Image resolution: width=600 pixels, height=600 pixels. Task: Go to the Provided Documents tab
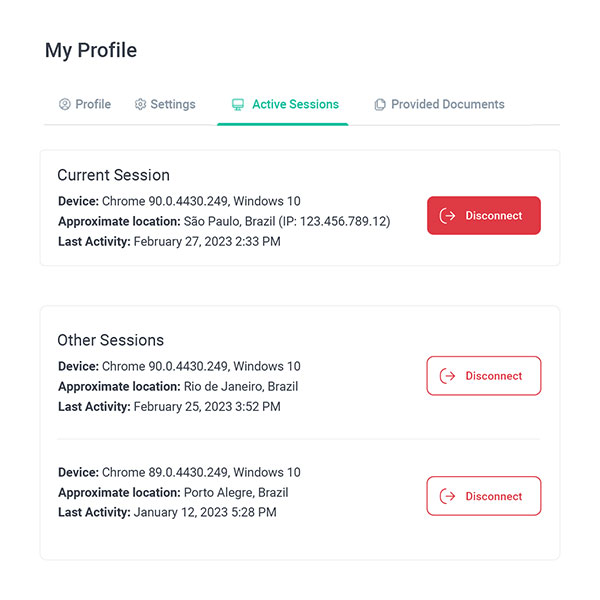[x=447, y=104]
